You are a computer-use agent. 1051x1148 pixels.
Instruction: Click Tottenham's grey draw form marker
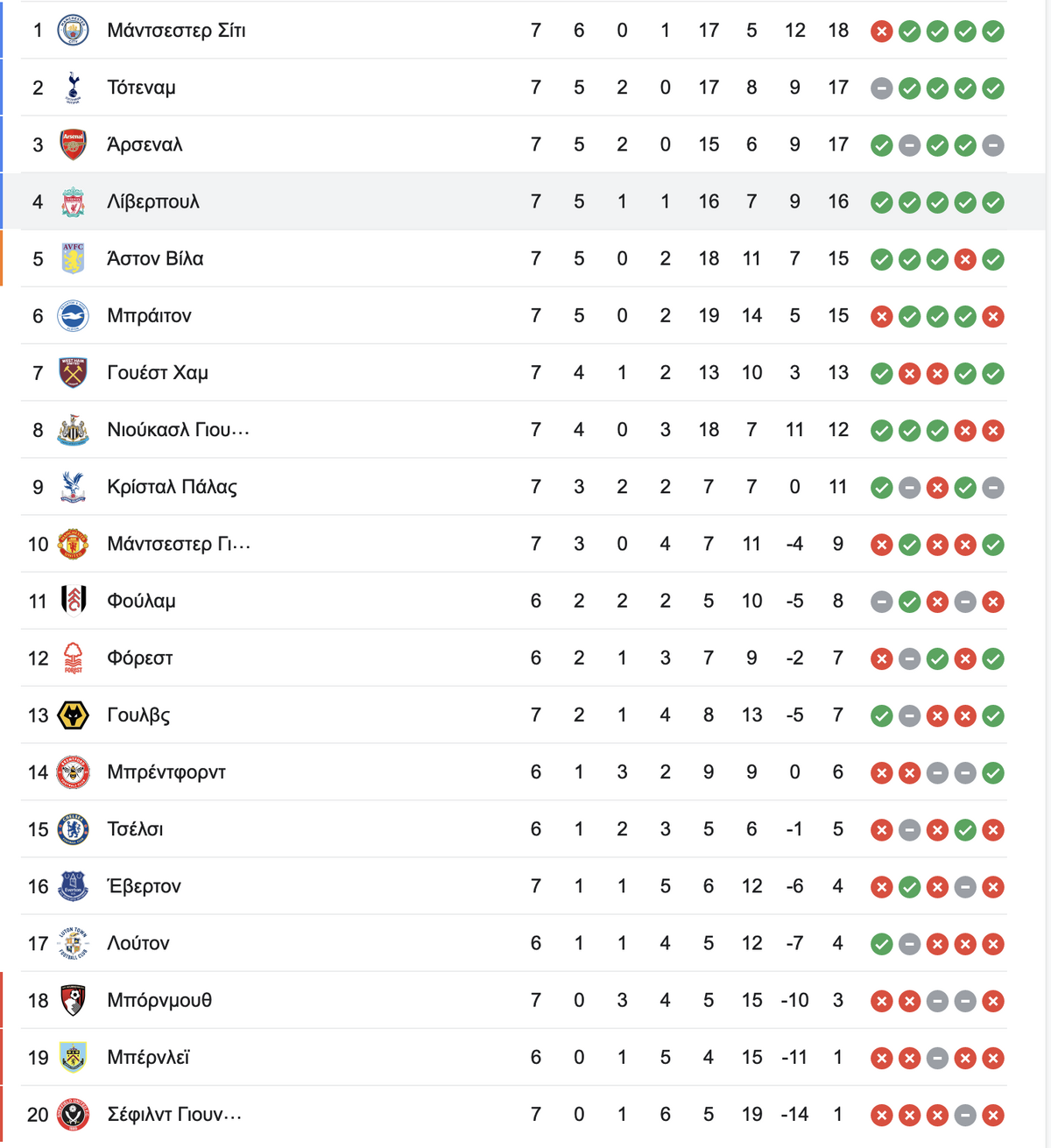pos(882,88)
